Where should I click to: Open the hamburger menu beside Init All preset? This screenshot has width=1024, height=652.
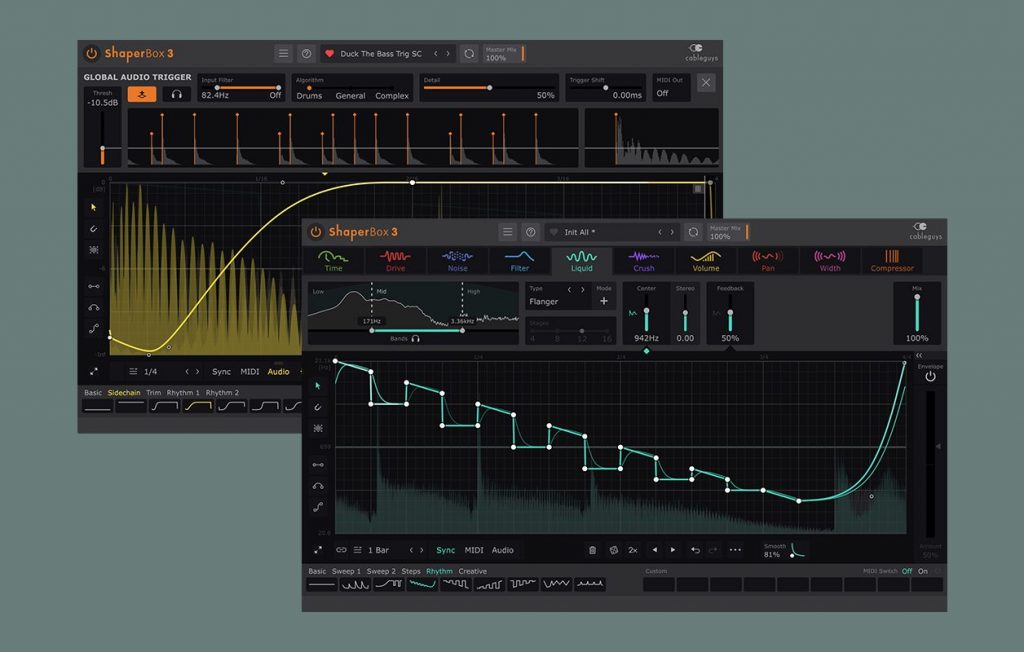click(507, 232)
